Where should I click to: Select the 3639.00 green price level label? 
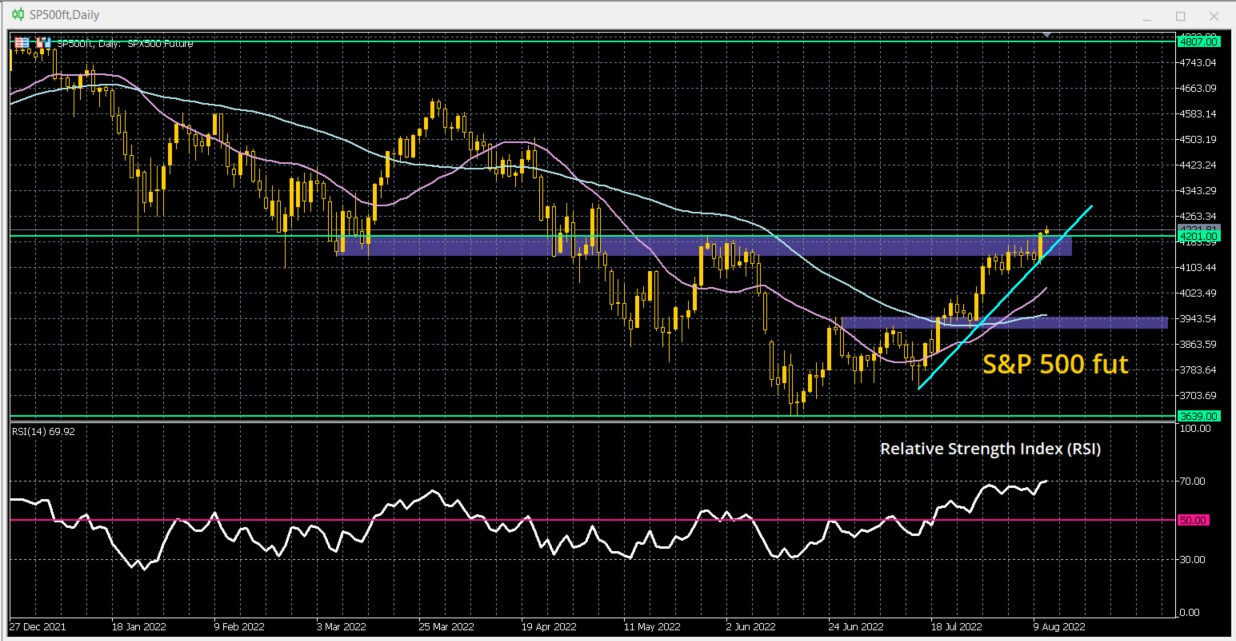pos(1200,416)
